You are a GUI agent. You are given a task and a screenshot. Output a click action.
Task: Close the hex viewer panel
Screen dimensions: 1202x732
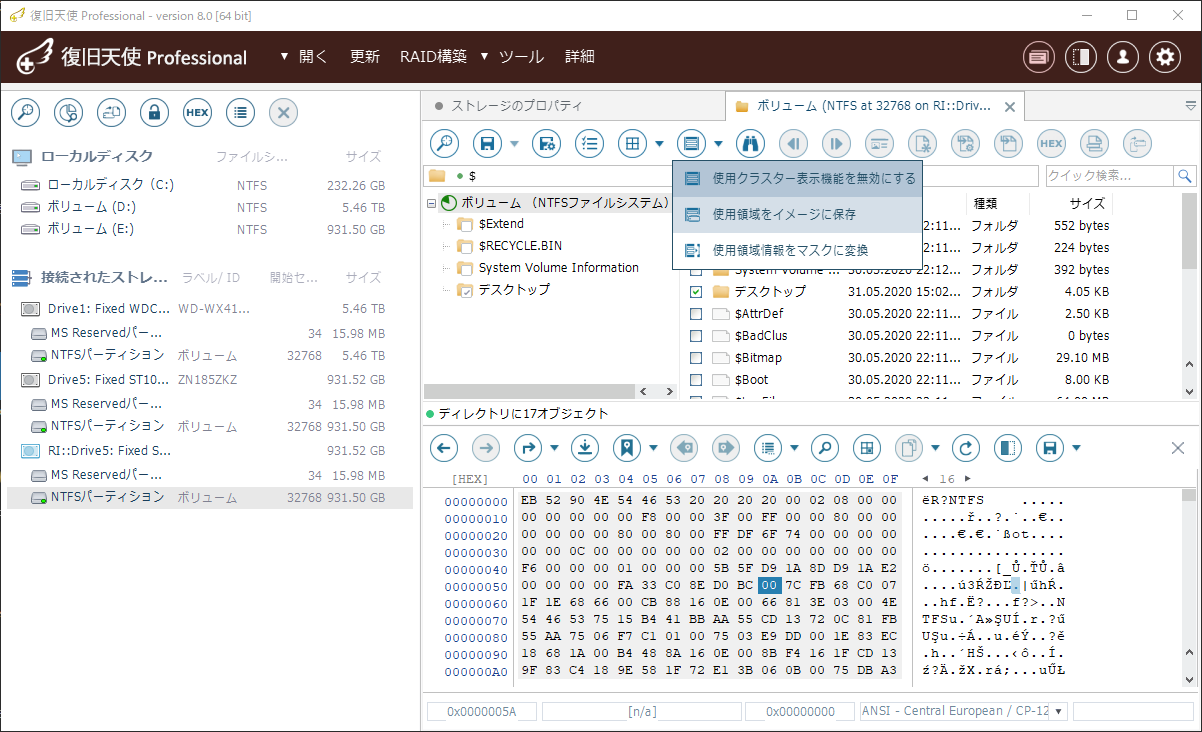[1178, 448]
